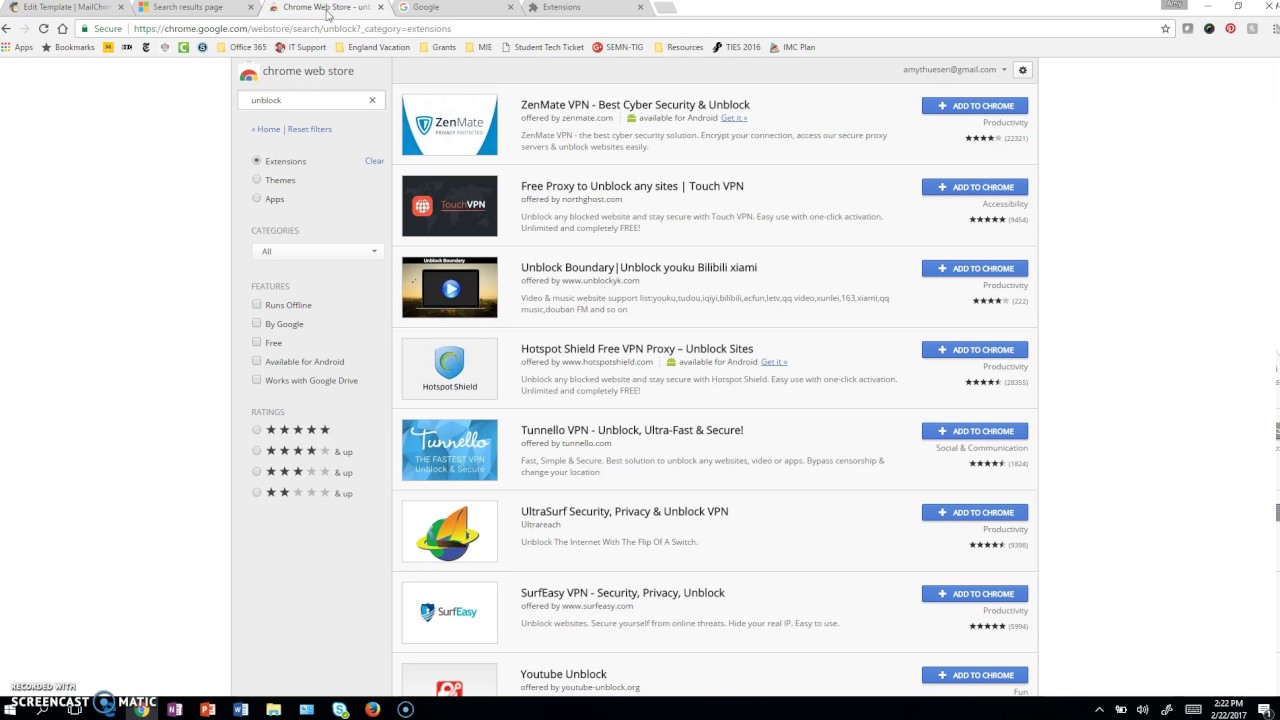Click the Home link in sidebar
Screen dimensions: 1280x720
266,129
